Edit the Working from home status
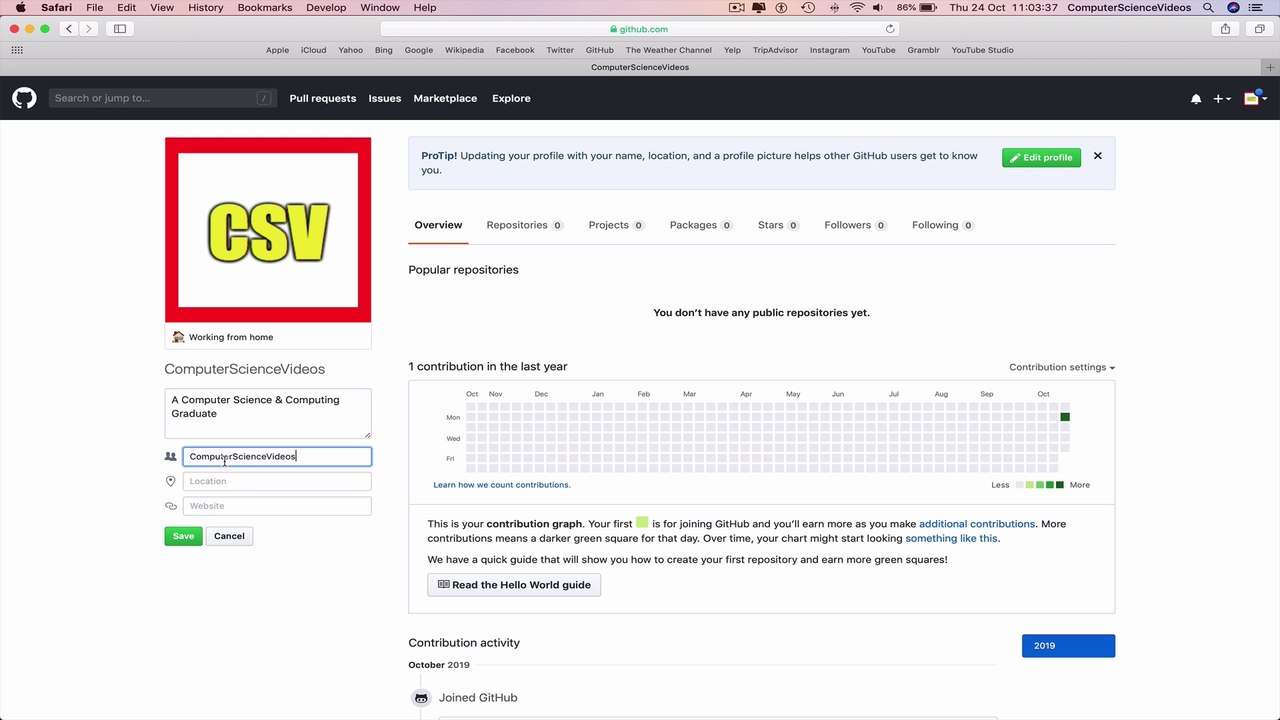The height and width of the screenshot is (720, 1280). [268, 337]
